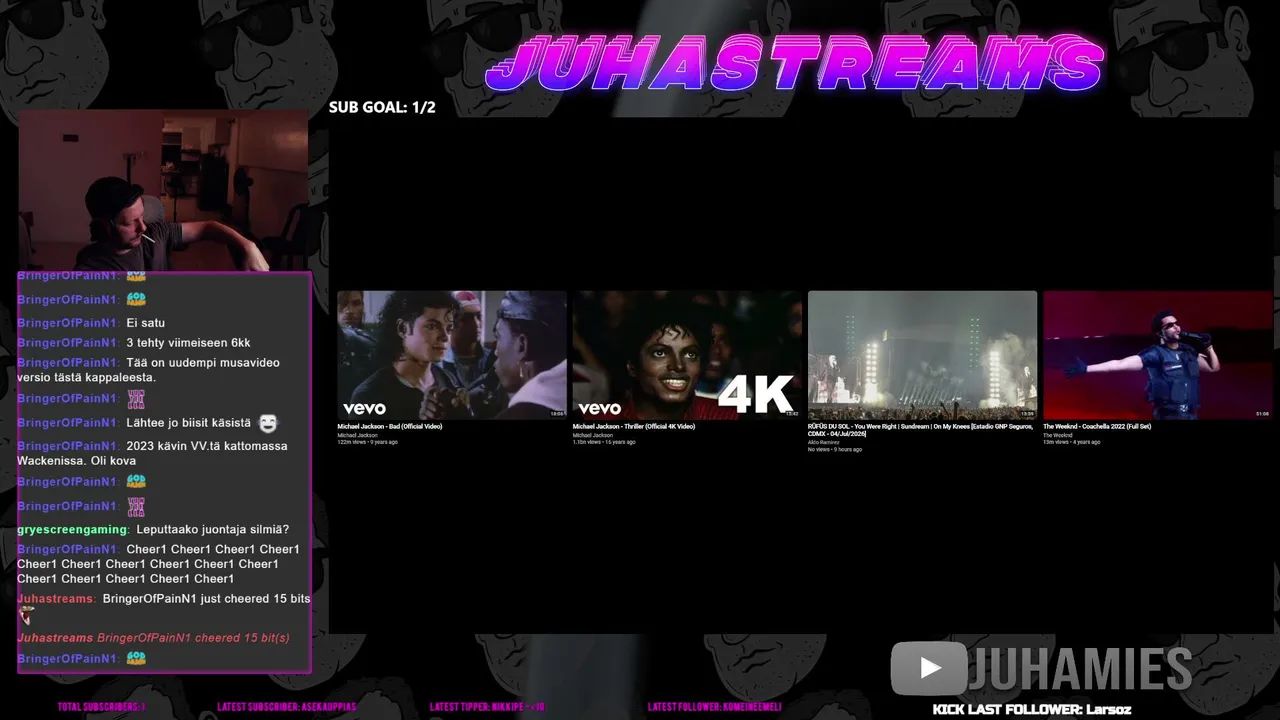Viewport: 1280px width, 720px height.
Task: Click the chat message '3 tehty viimeiseen 6kk'
Action: (x=188, y=343)
